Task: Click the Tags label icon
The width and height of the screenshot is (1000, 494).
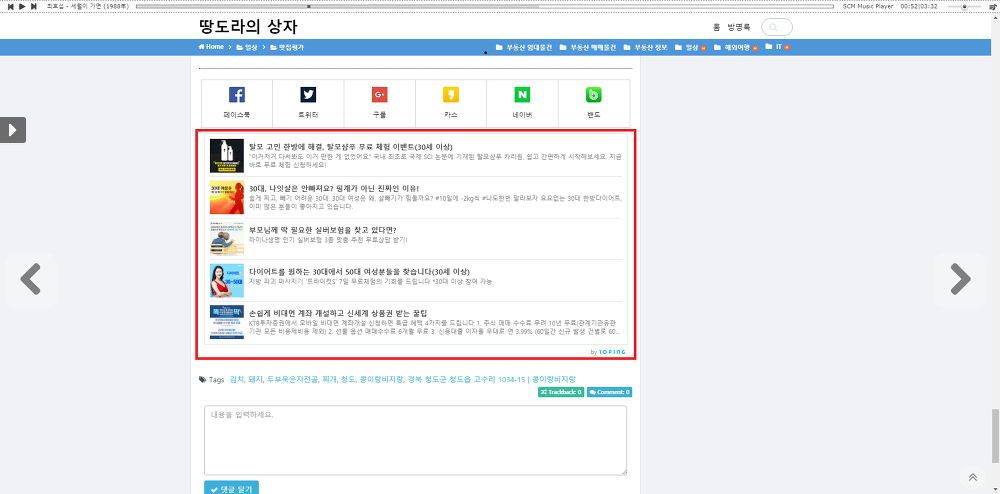Action: pyautogui.click(x=202, y=379)
